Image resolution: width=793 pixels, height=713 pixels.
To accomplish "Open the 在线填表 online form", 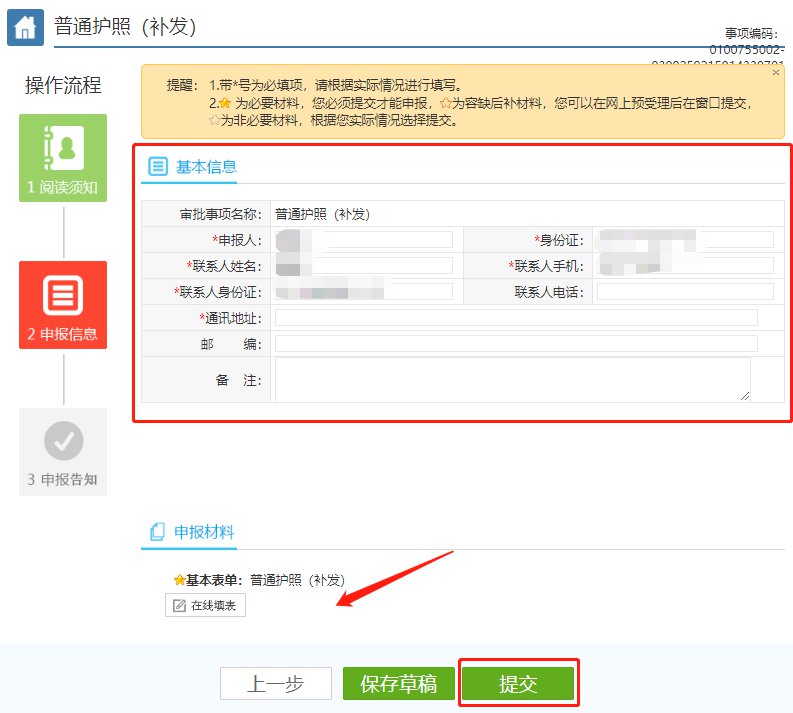I will tap(205, 606).
